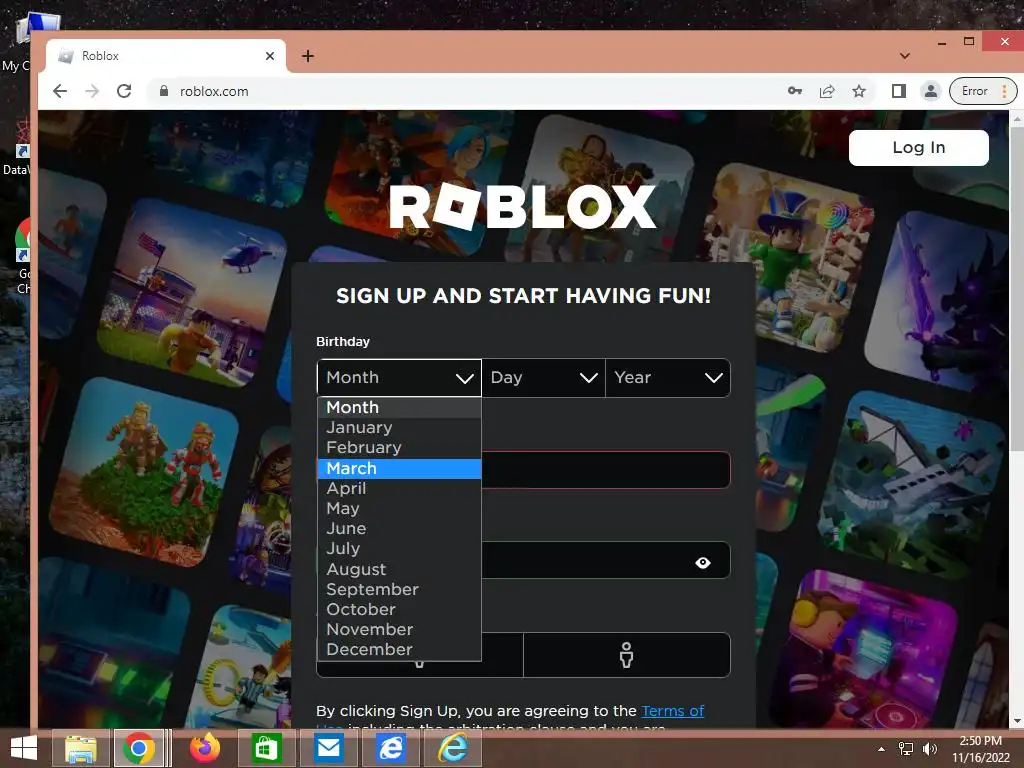Open Internet Explorer from taskbar
The image size is (1024, 768).
[453, 748]
